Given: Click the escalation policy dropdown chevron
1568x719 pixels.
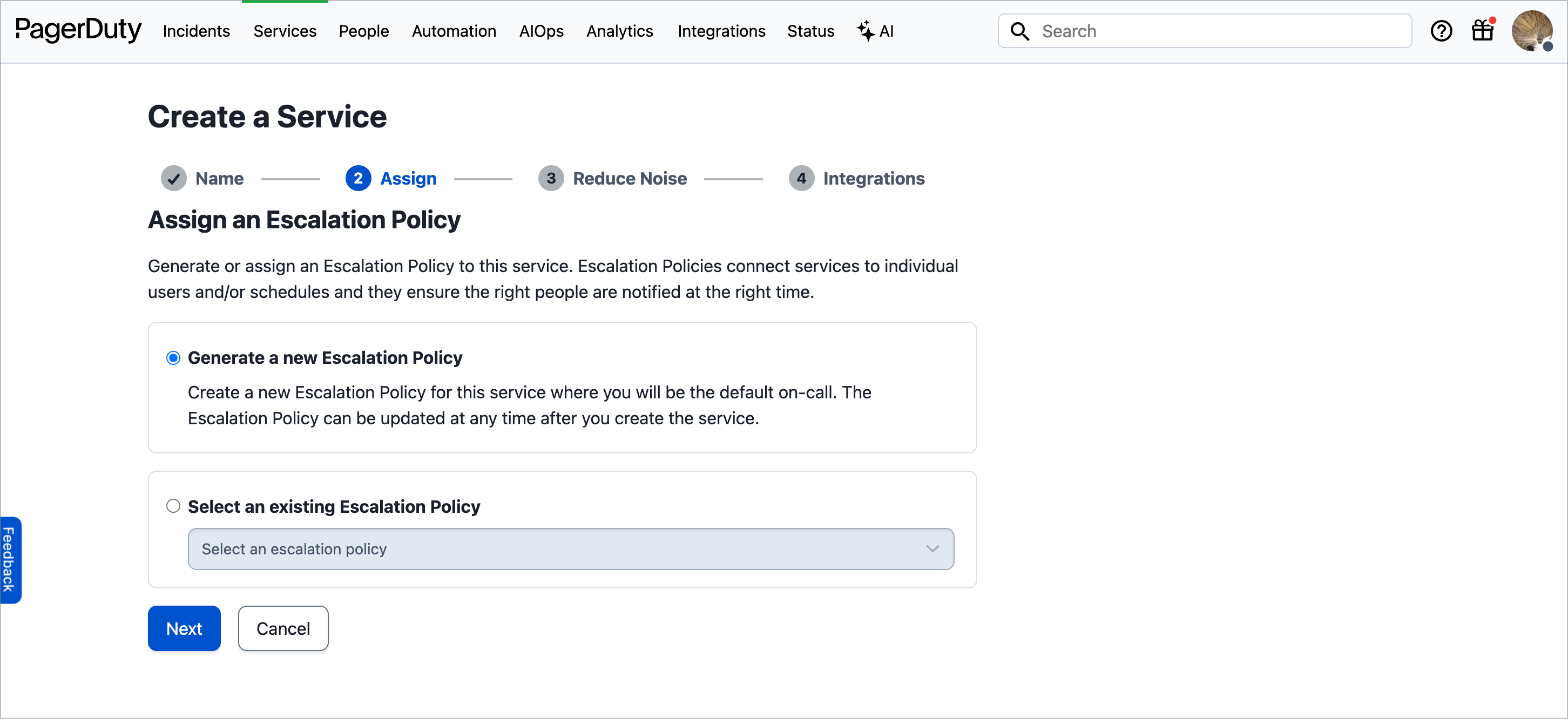Looking at the screenshot, I should [x=932, y=548].
